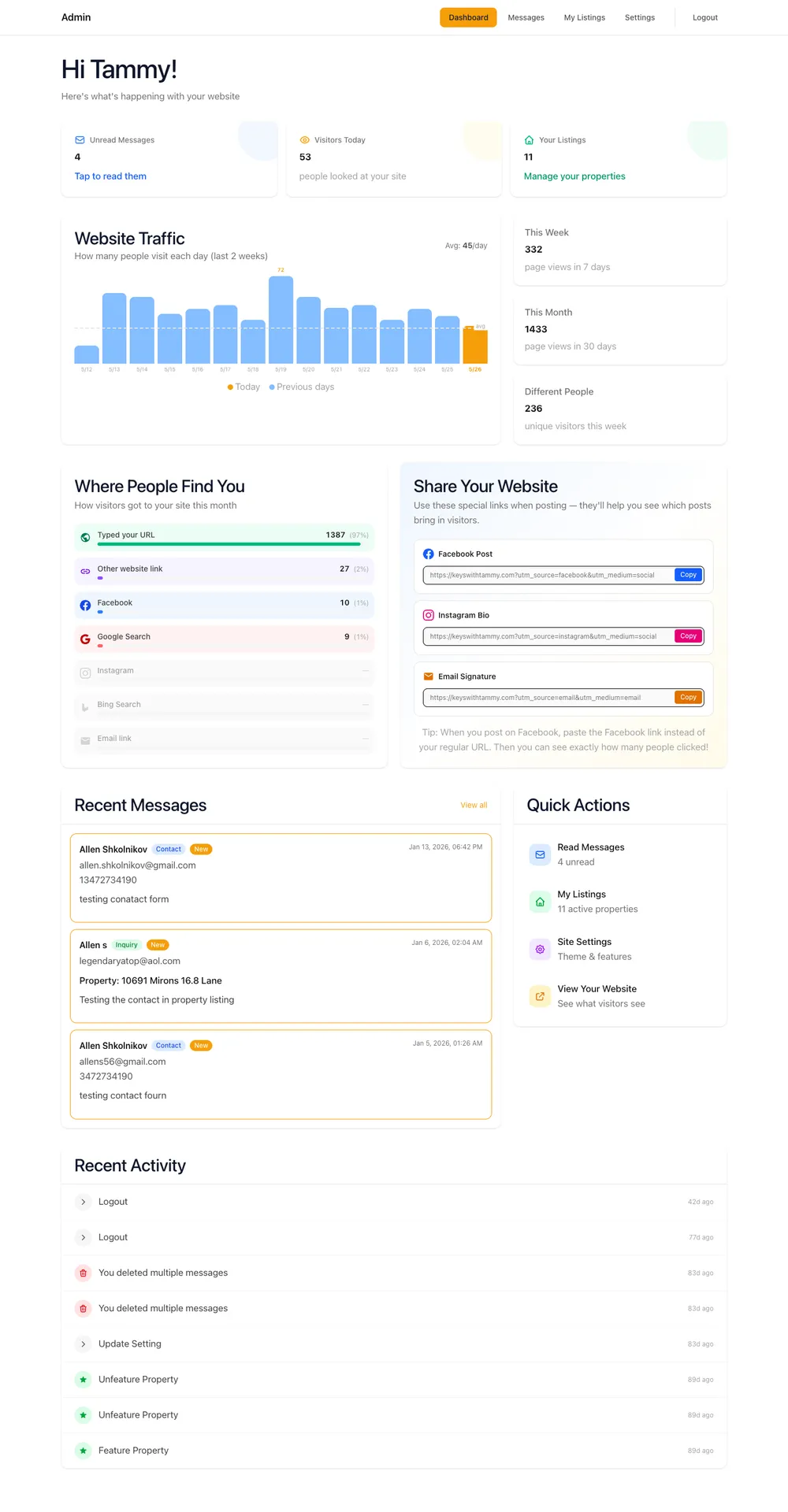
Task: Expand the Update Setting activity chevron
Action: [x=83, y=1344]
